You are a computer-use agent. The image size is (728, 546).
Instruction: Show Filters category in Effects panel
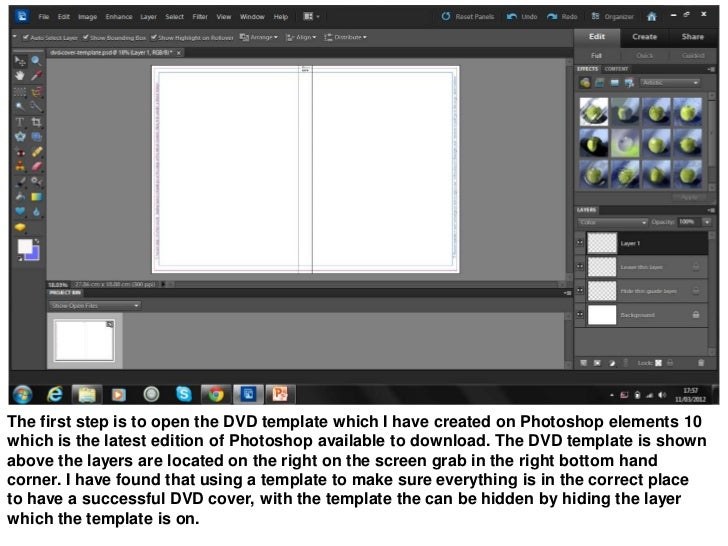pos(585,83)
